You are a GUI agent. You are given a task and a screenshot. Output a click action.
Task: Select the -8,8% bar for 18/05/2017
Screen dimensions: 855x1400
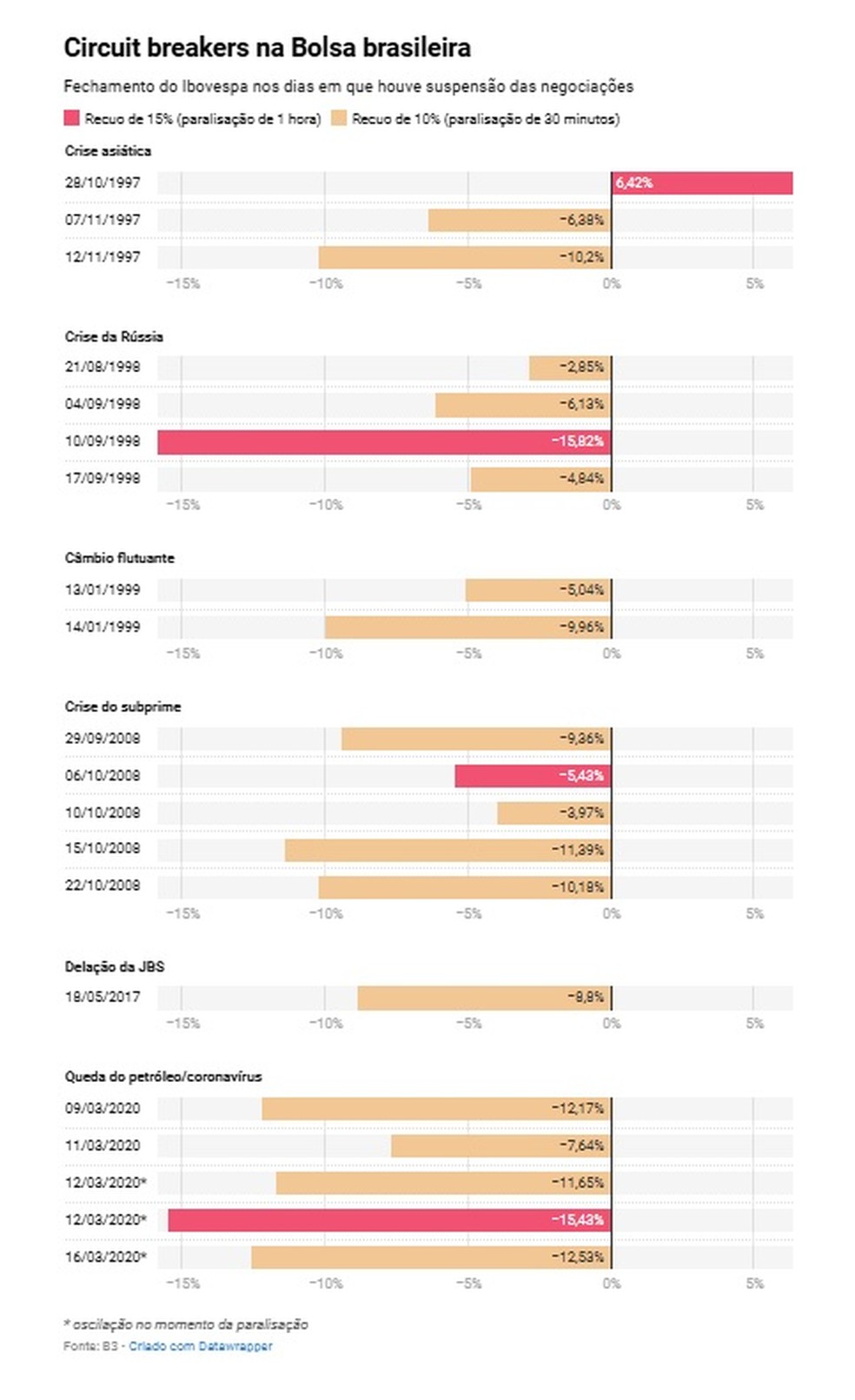point(484,998)
